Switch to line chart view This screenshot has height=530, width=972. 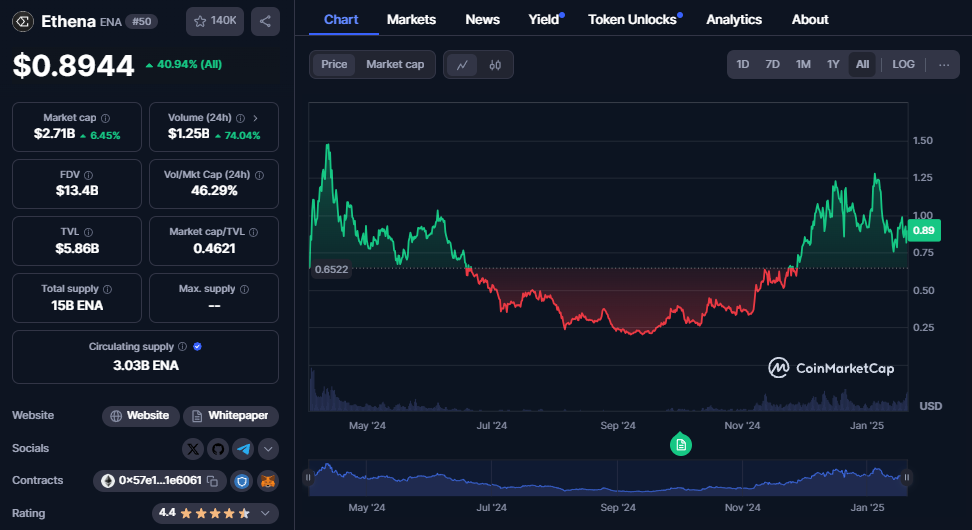(462, 64)
